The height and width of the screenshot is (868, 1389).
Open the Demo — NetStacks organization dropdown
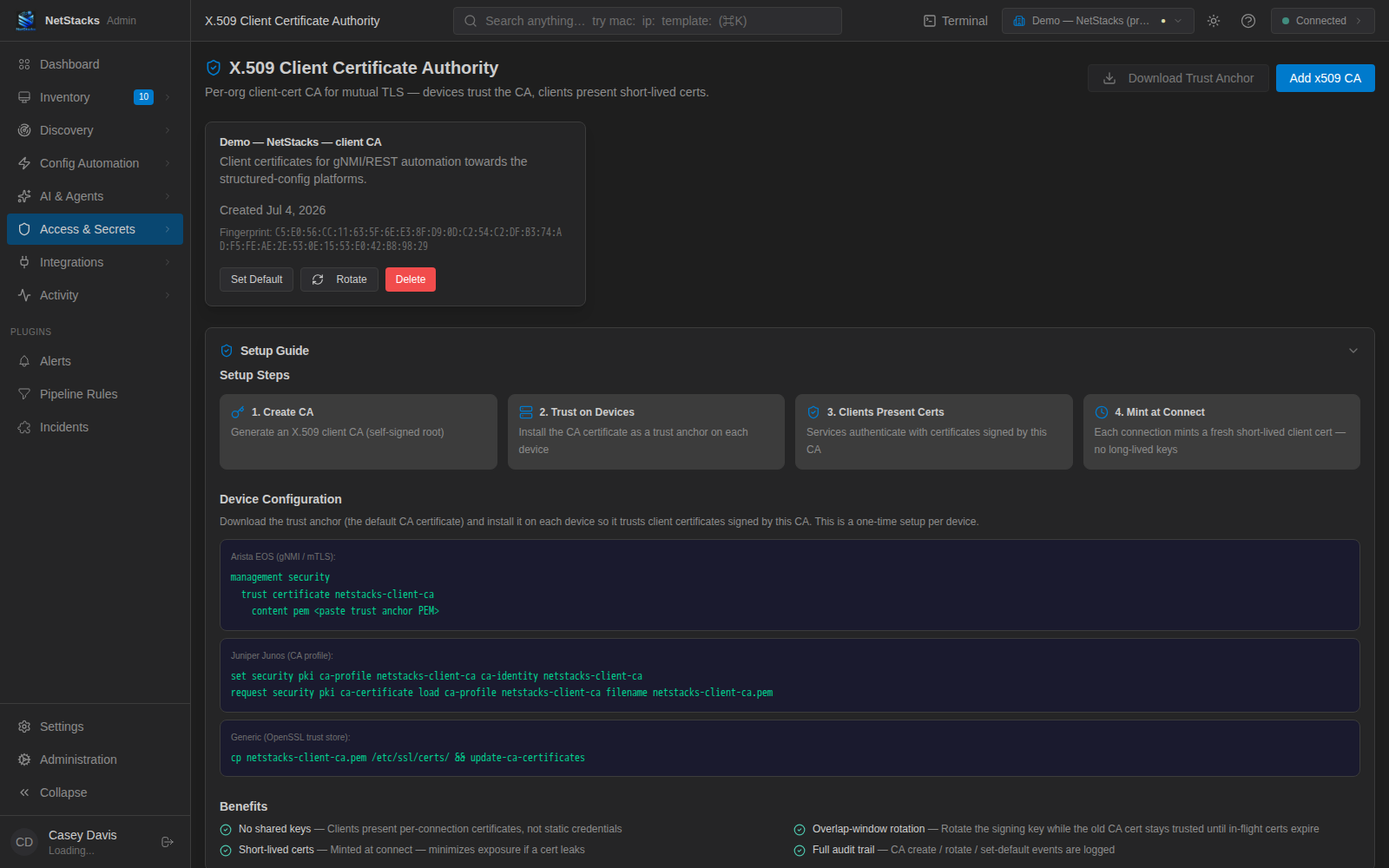(1097, 21)
